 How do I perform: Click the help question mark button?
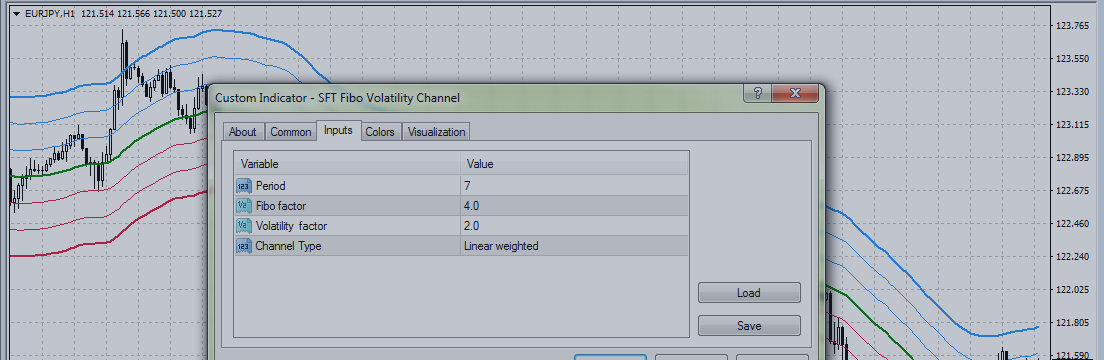coord(758,93)
